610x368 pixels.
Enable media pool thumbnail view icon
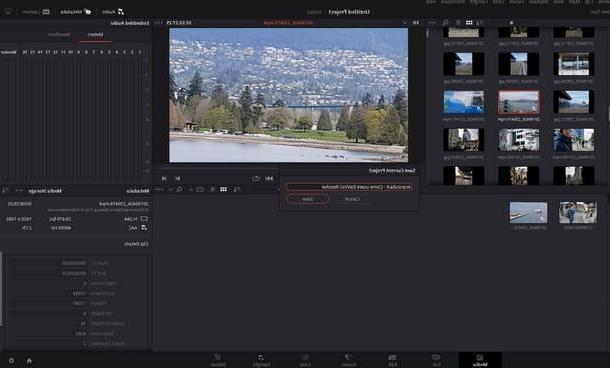point(223,189)
